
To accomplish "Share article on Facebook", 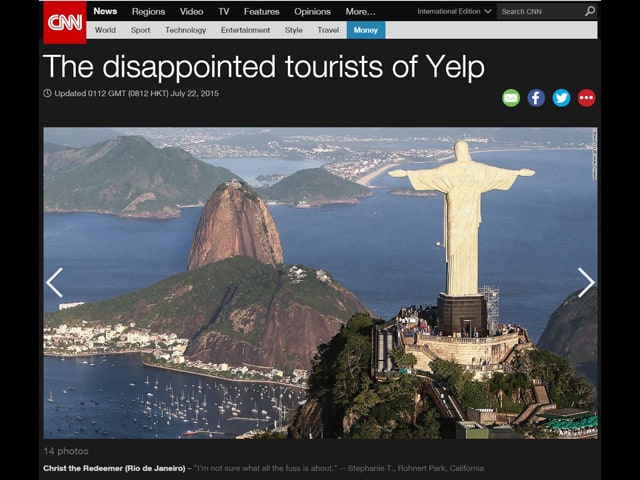I will pos(536,98).
